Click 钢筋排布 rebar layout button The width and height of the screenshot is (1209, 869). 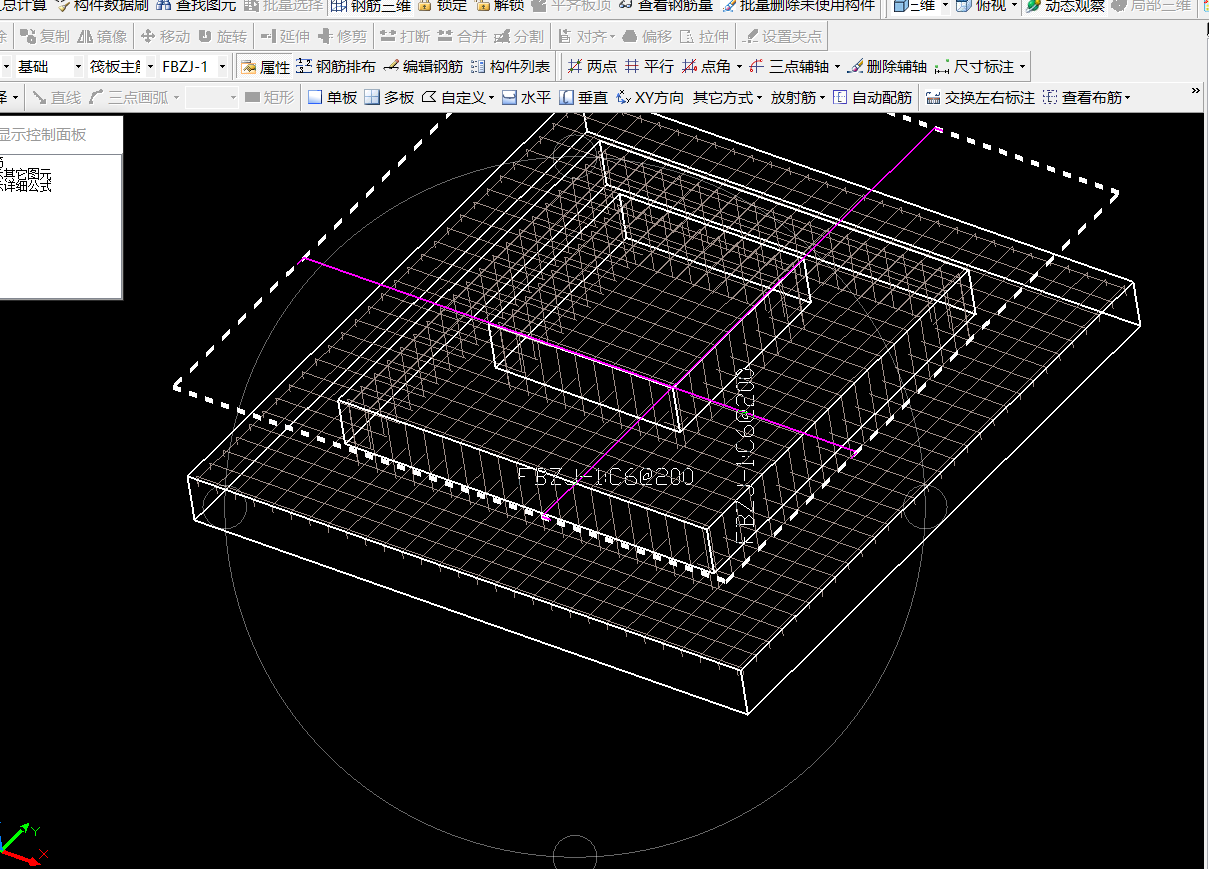click(336, 67)
